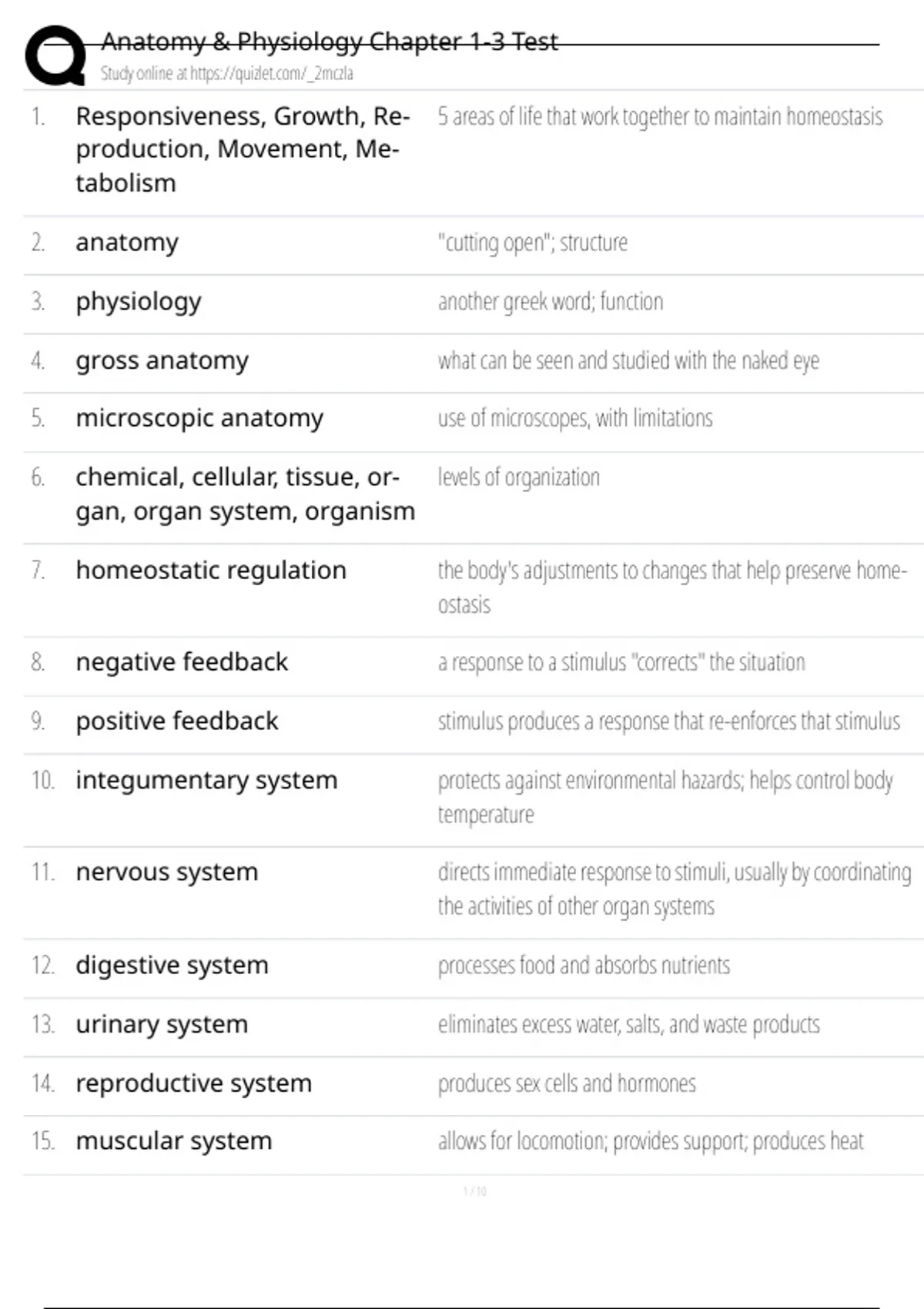Viewport: 924px width, 1309px height.
Task: Select the term 'integumentary system'
Action: (206, 781)
